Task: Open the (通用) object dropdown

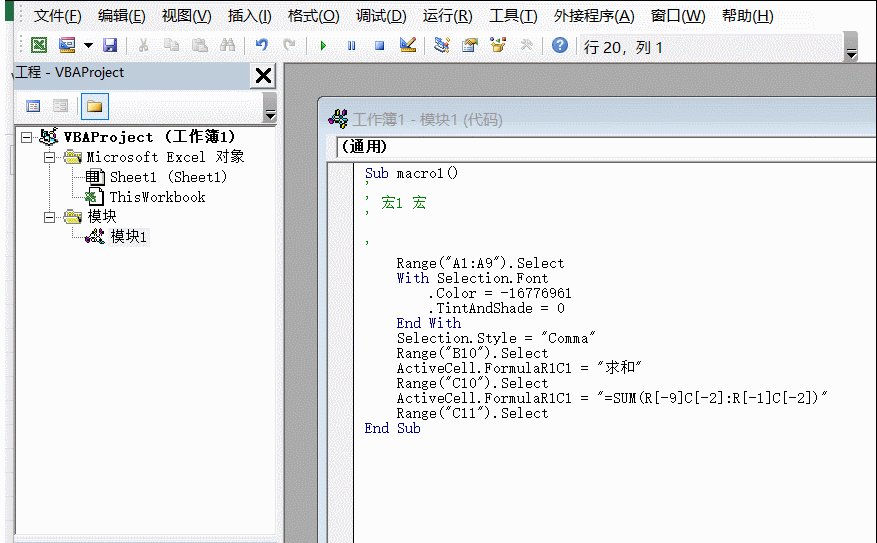Action: click(x=606, y=147)
